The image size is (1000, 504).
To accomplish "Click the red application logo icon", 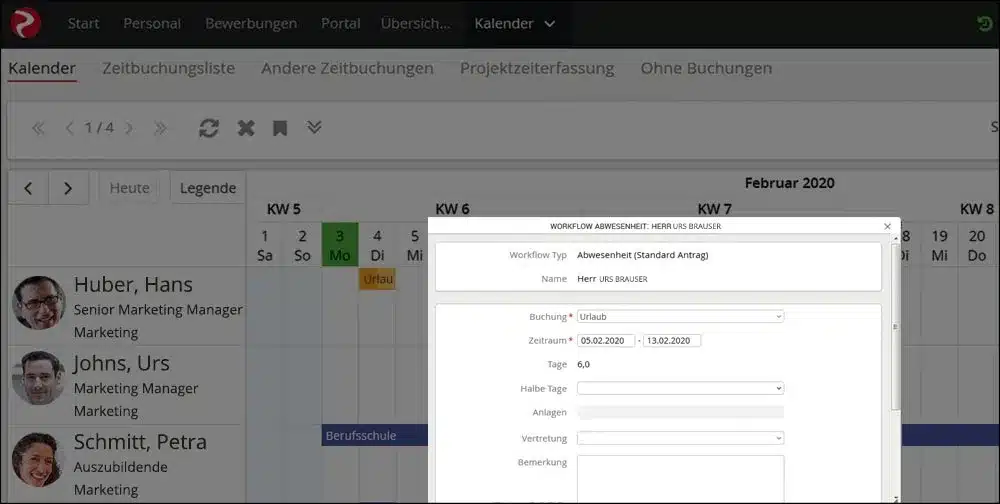I will 25,22.
